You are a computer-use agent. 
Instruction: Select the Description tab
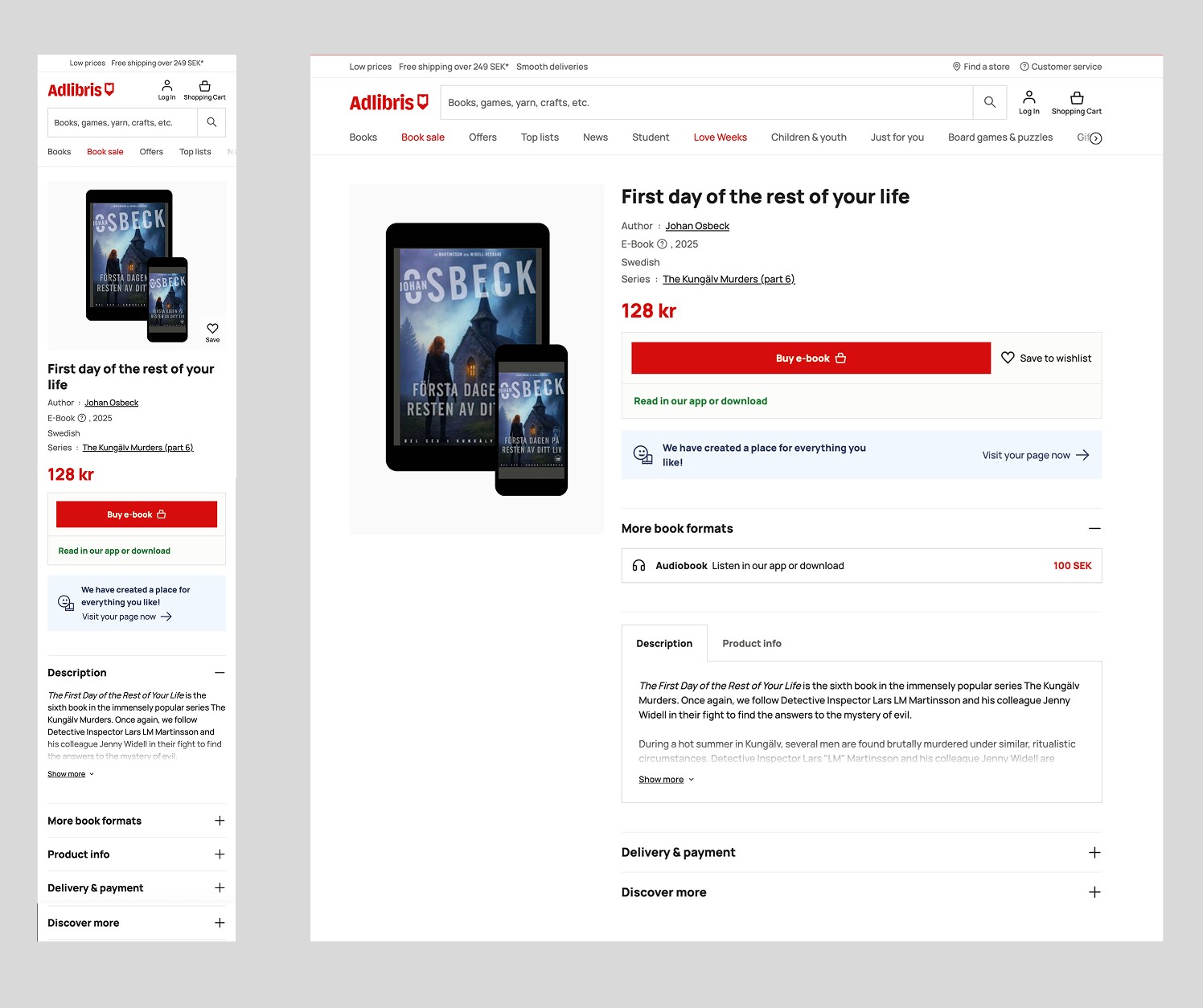click(x=664, y=643)
